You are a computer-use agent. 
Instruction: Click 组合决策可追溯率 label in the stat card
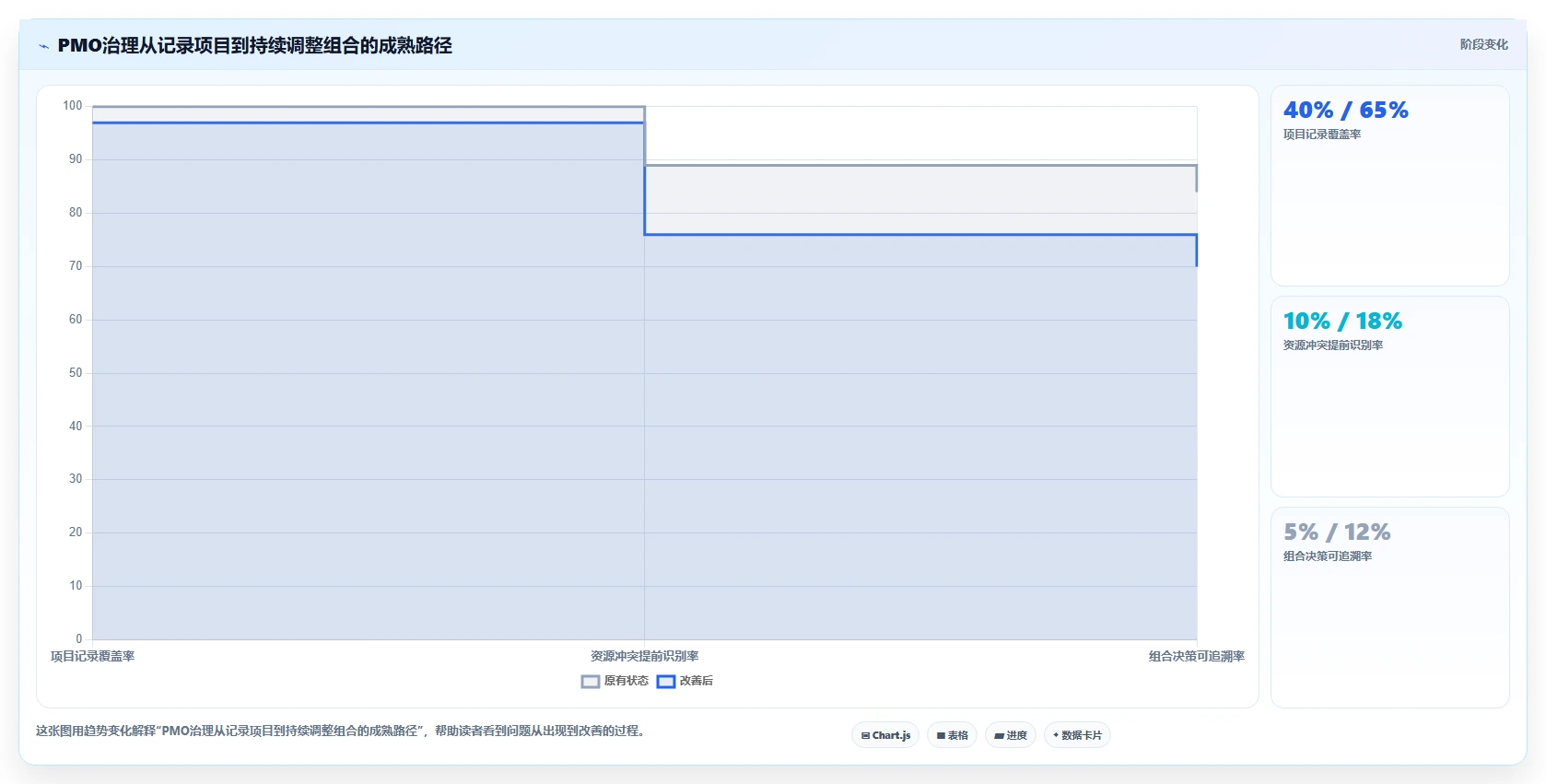[1328, 556]
